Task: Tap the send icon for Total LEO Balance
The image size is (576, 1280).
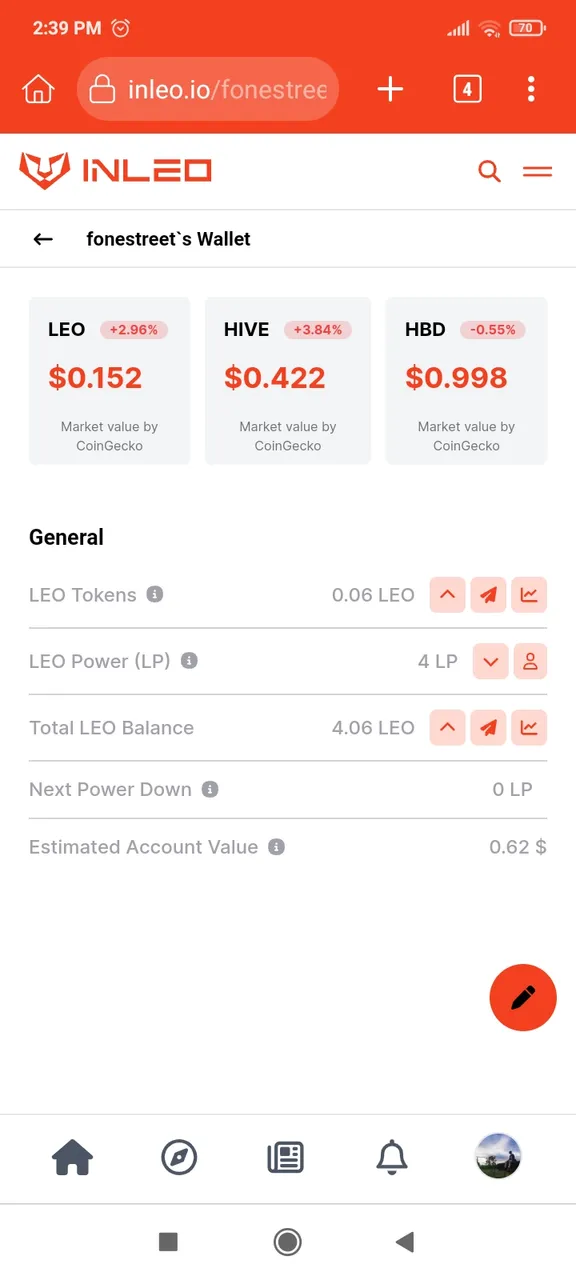Action: (x=488, y=728)
